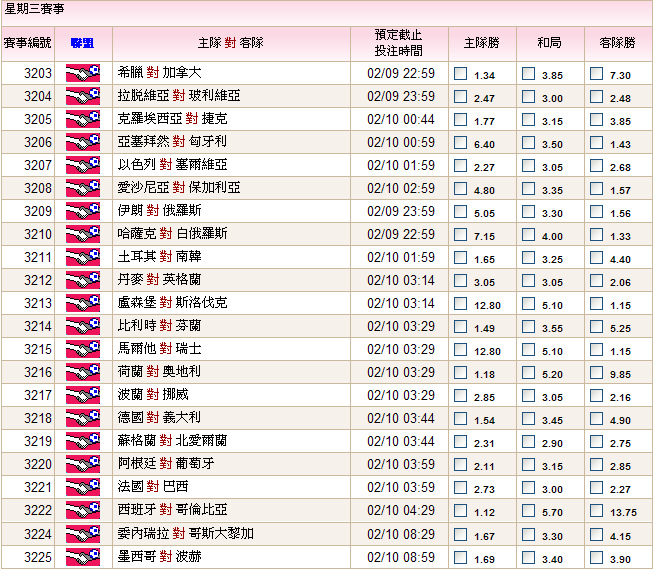
Task: Tick home win 2.31 for 蘇格蘭 對 北愛爾蘭
Action: click(460, 441)
